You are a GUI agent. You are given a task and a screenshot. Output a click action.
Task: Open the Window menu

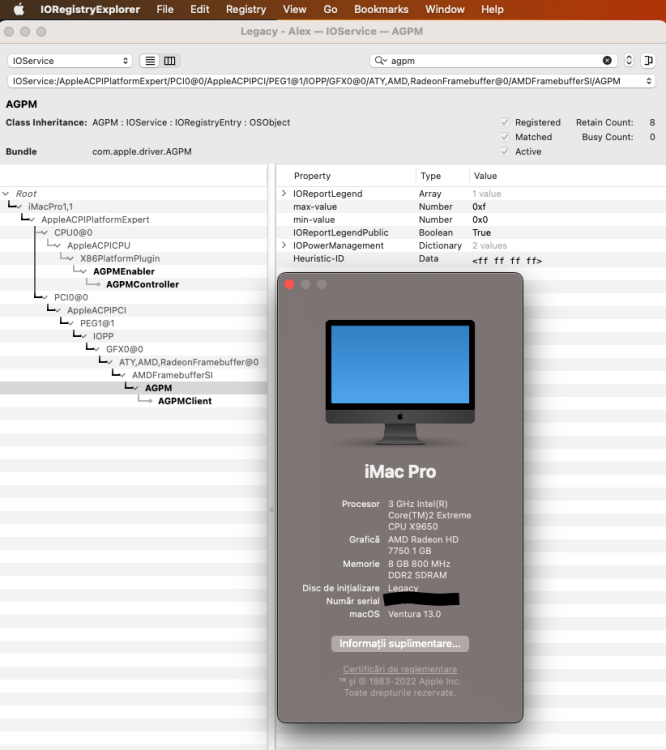[x=444, y=10]
